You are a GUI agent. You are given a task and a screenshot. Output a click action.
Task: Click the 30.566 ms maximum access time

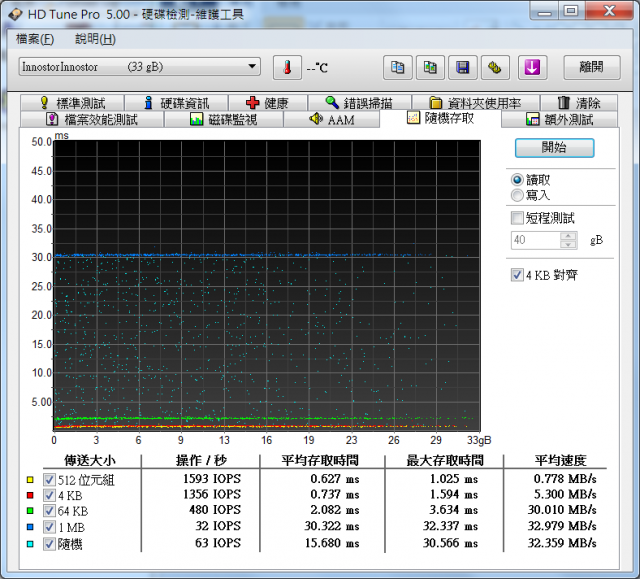(450, 543)
